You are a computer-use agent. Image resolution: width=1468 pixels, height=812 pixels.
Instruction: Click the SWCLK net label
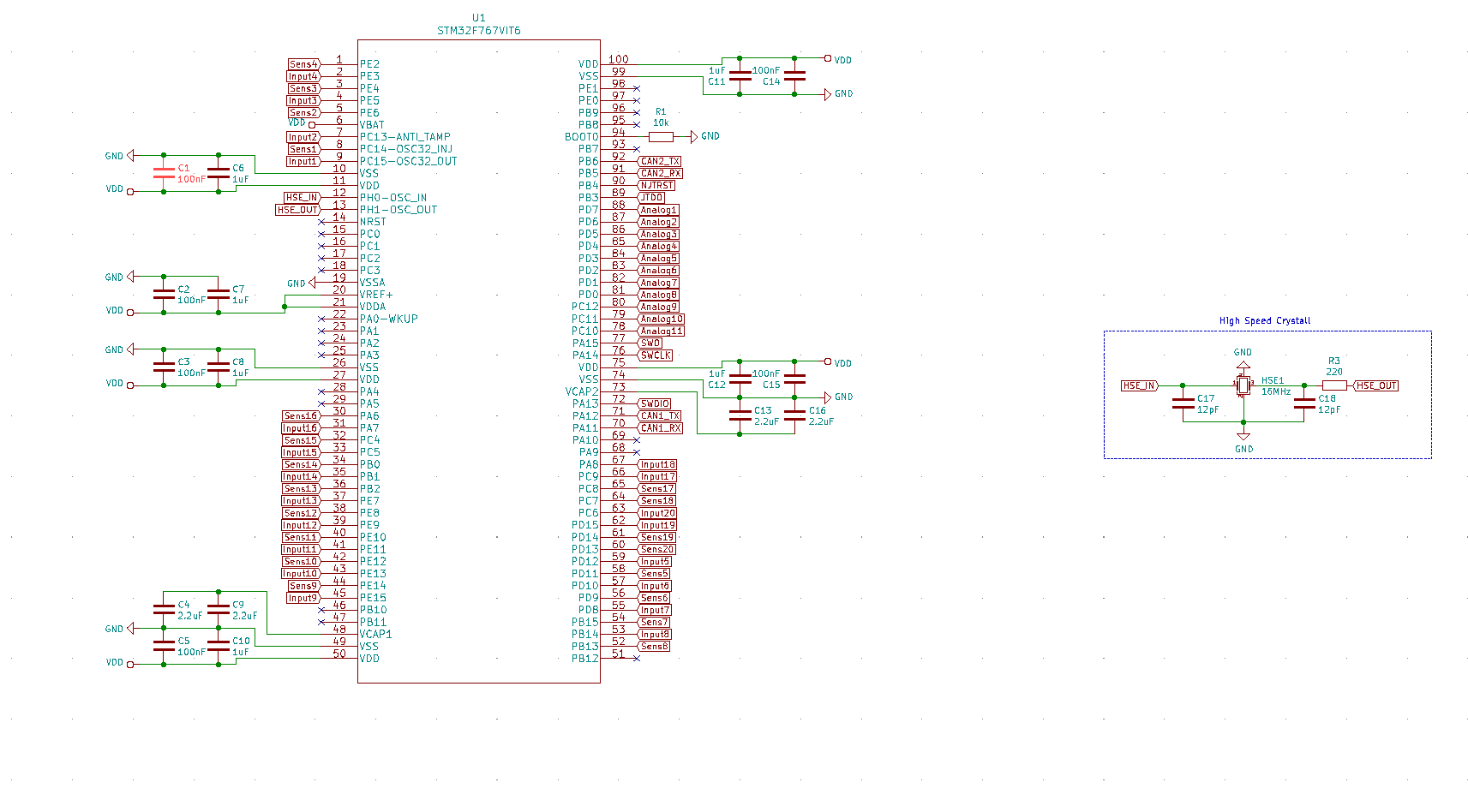pos(656,355)
